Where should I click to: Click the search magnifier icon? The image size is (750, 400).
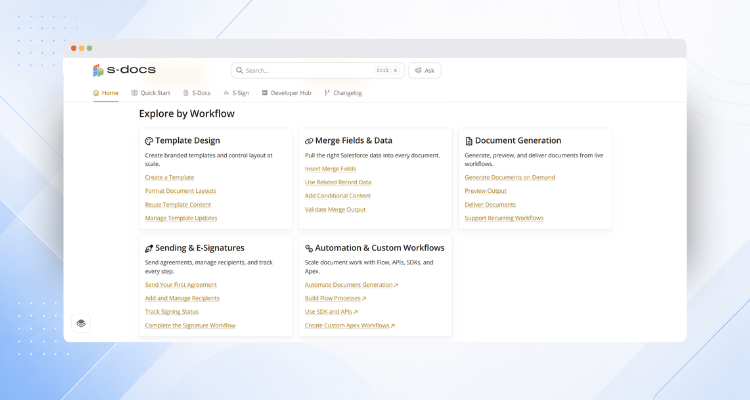click(x=240, y=70)
